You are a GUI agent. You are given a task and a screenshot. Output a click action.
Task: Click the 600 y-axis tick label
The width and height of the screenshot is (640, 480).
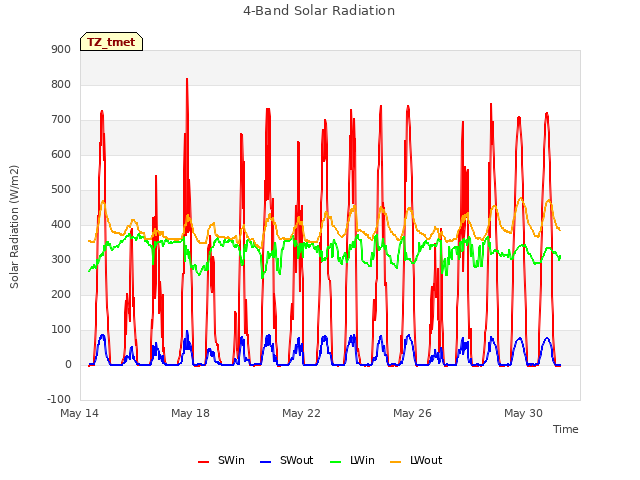(61, 154)
